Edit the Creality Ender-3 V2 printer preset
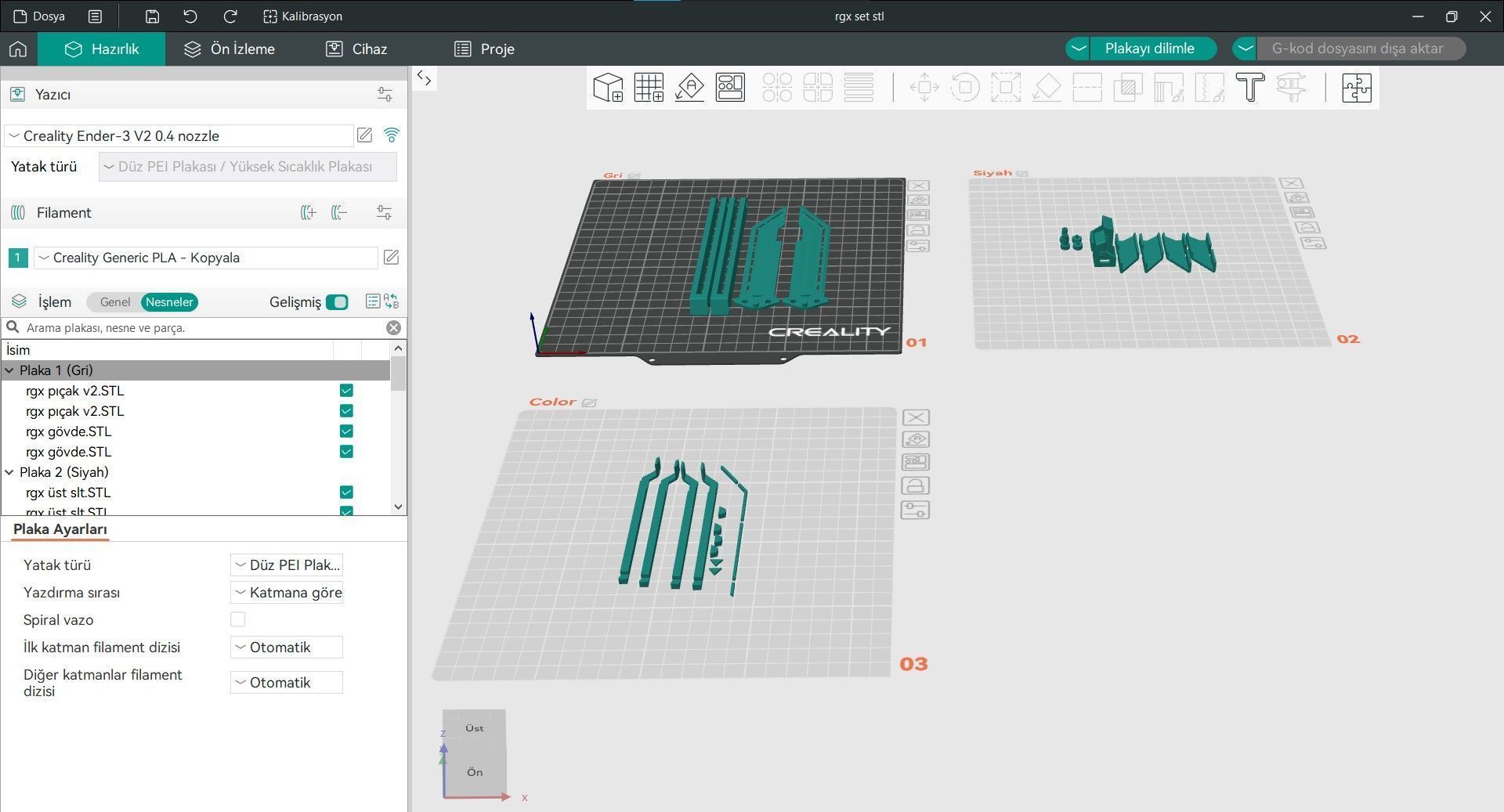 click(365, 135)
